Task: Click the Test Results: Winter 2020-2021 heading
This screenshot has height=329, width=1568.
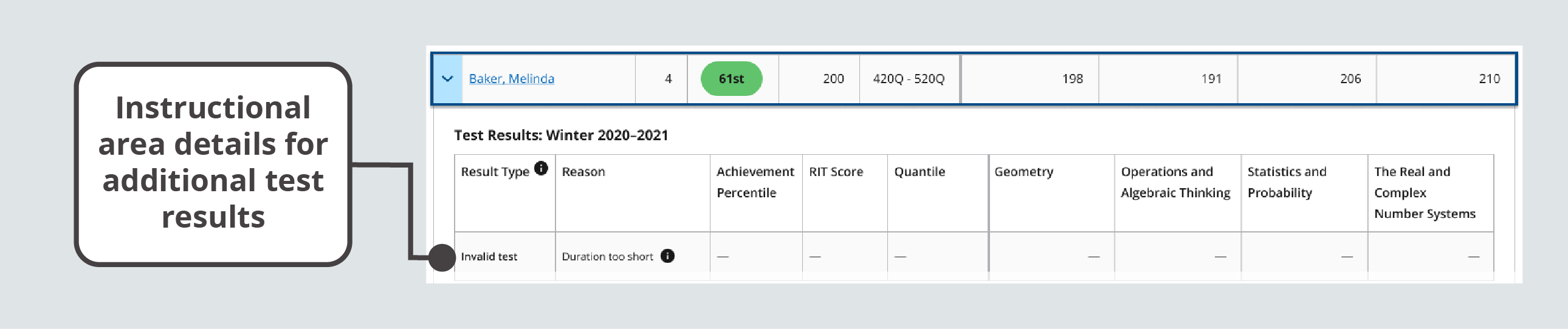Action: coord(560,135)
